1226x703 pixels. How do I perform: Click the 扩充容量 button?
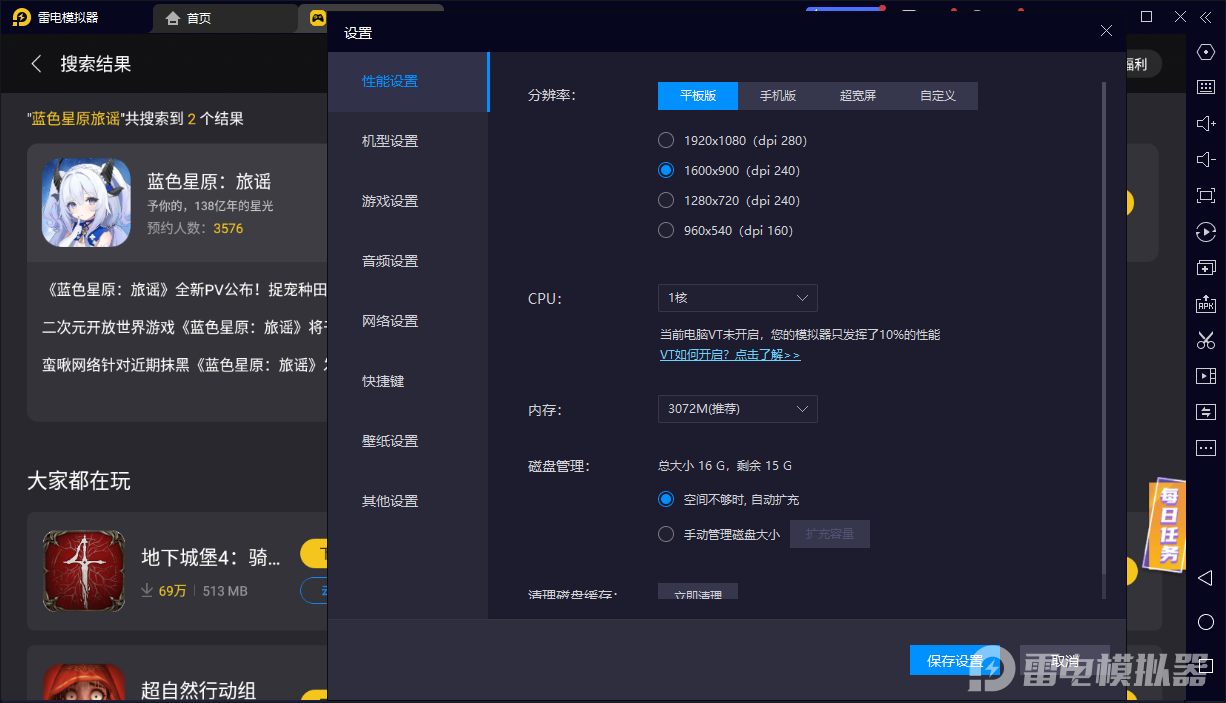point(830,534)
